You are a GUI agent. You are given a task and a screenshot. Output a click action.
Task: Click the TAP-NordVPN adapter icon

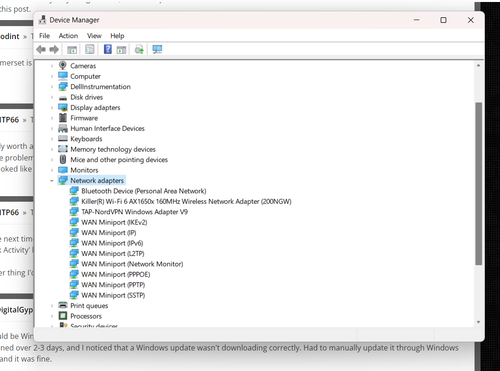[74, 212]
